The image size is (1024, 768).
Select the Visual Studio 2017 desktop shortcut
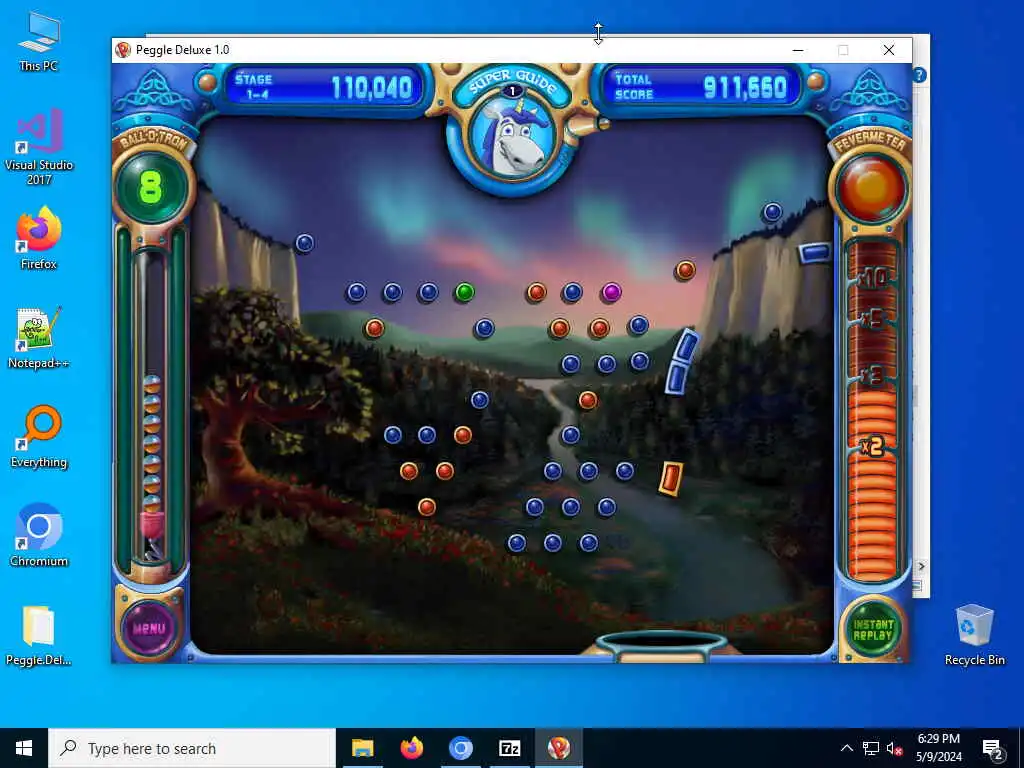[x=39, y=146]
